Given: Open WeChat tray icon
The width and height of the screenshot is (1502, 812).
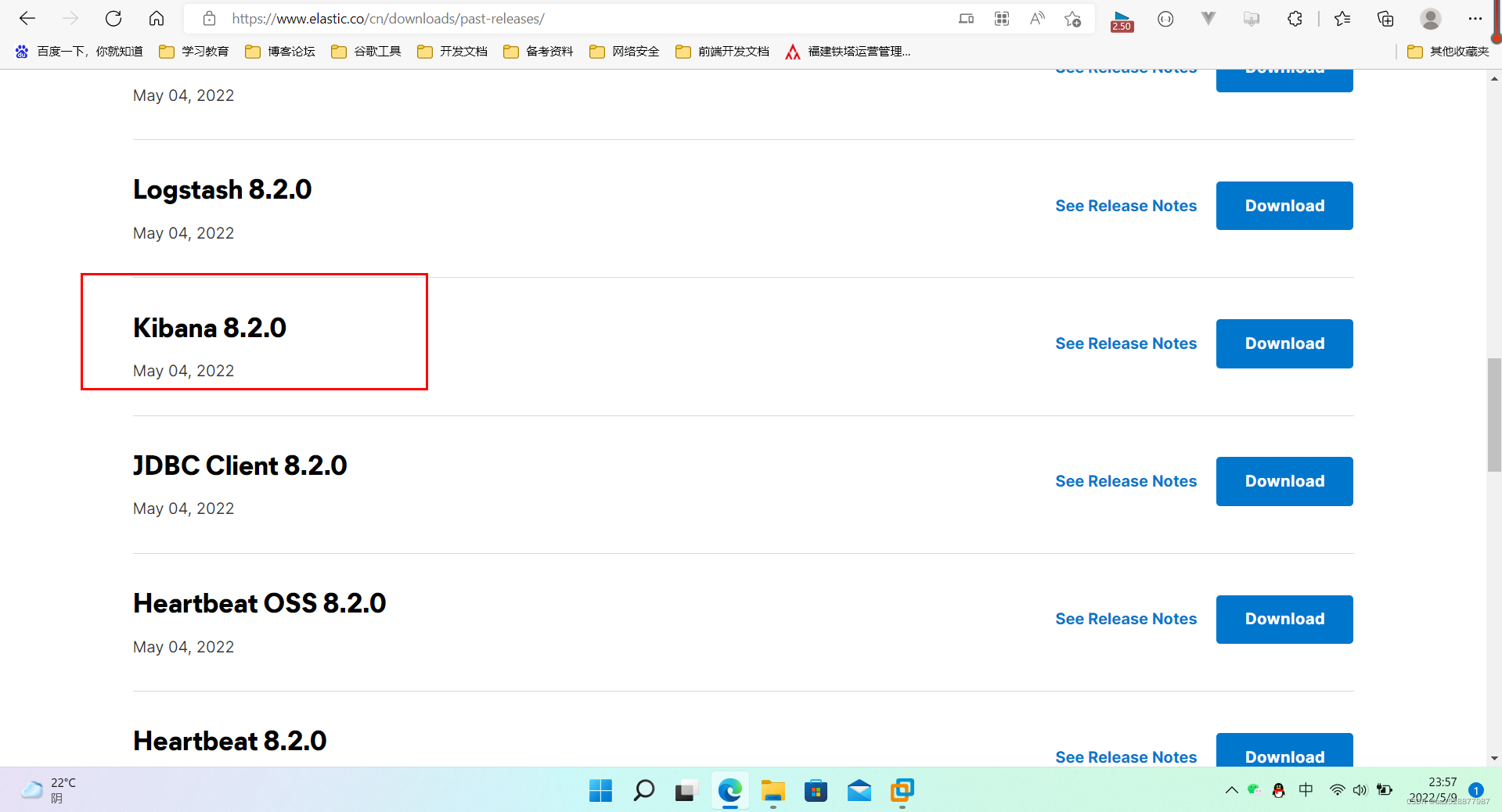Looking at the screenshot, I should pyautogui.click(x=1254, y=789).
